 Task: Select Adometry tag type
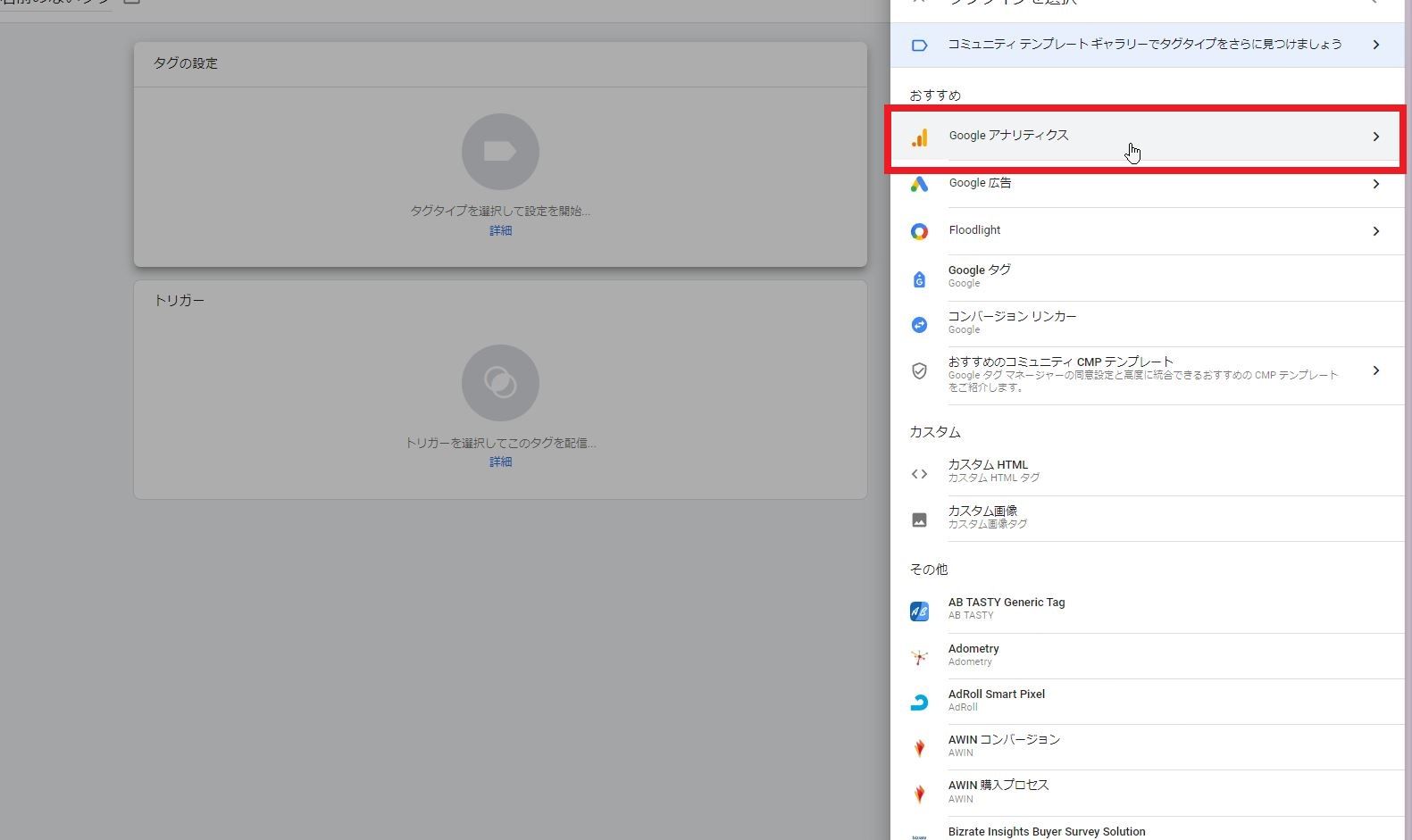(973, 653)
